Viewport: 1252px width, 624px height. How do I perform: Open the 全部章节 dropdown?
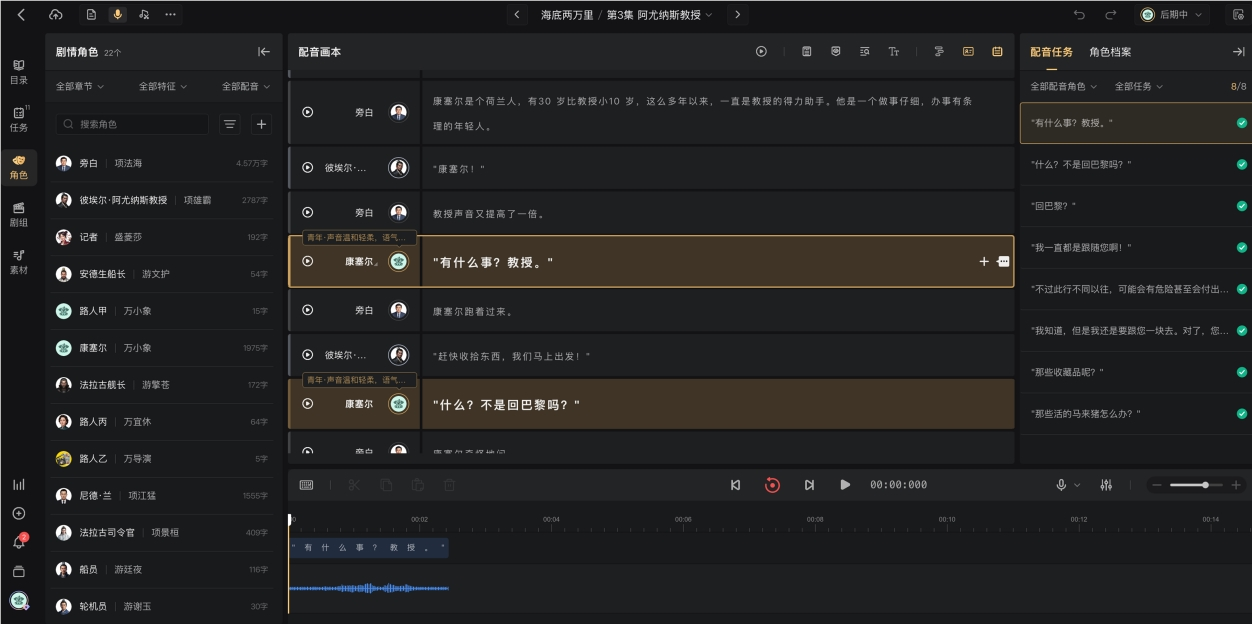tap(73, 88)
